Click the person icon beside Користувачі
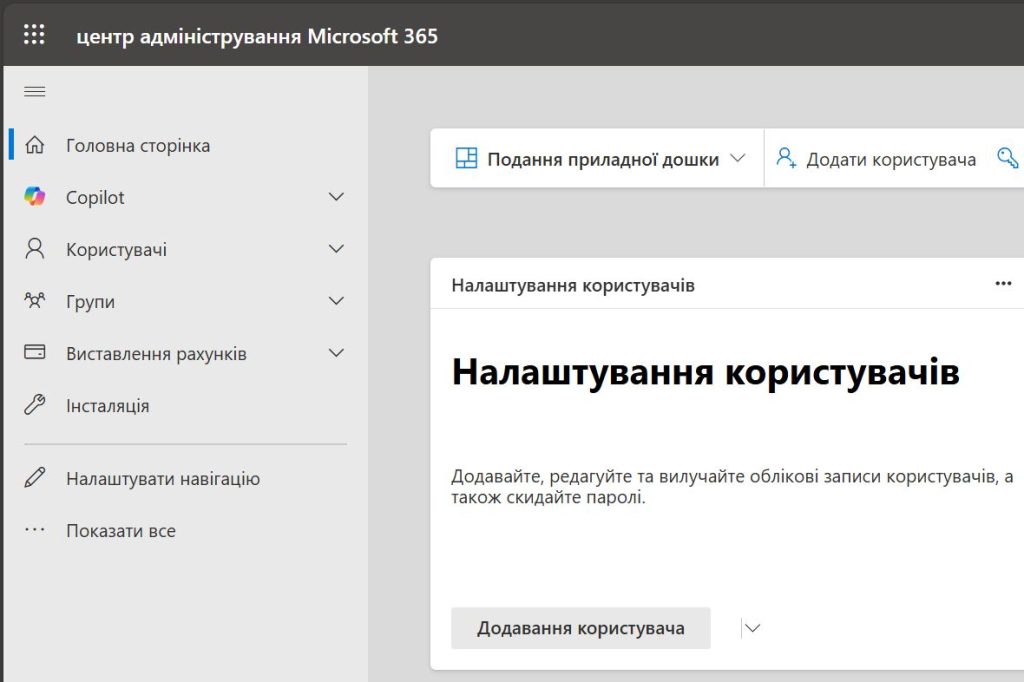 [x=35, y=249]
